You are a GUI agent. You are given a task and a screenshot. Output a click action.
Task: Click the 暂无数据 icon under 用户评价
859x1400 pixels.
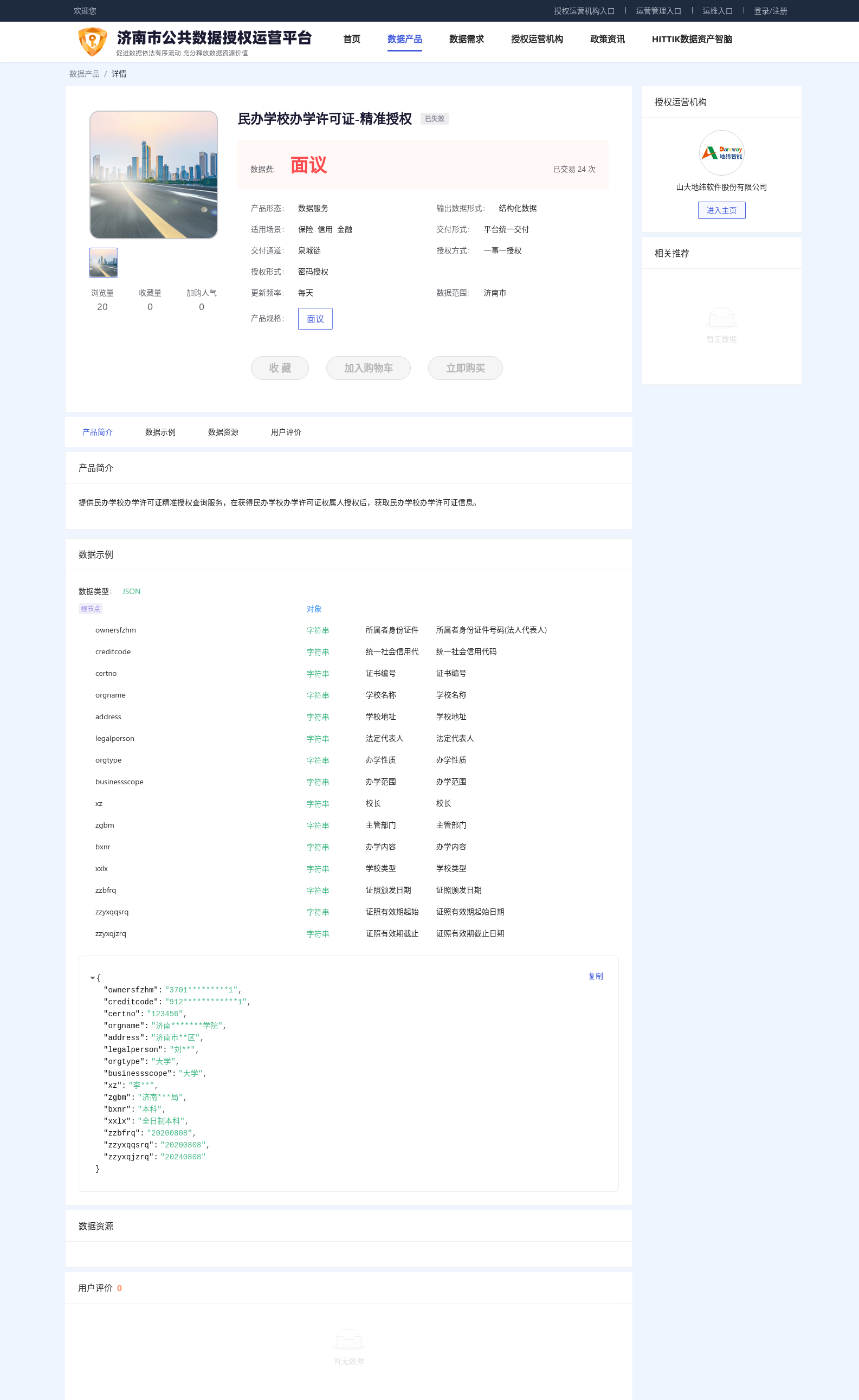coord(348,1339)
